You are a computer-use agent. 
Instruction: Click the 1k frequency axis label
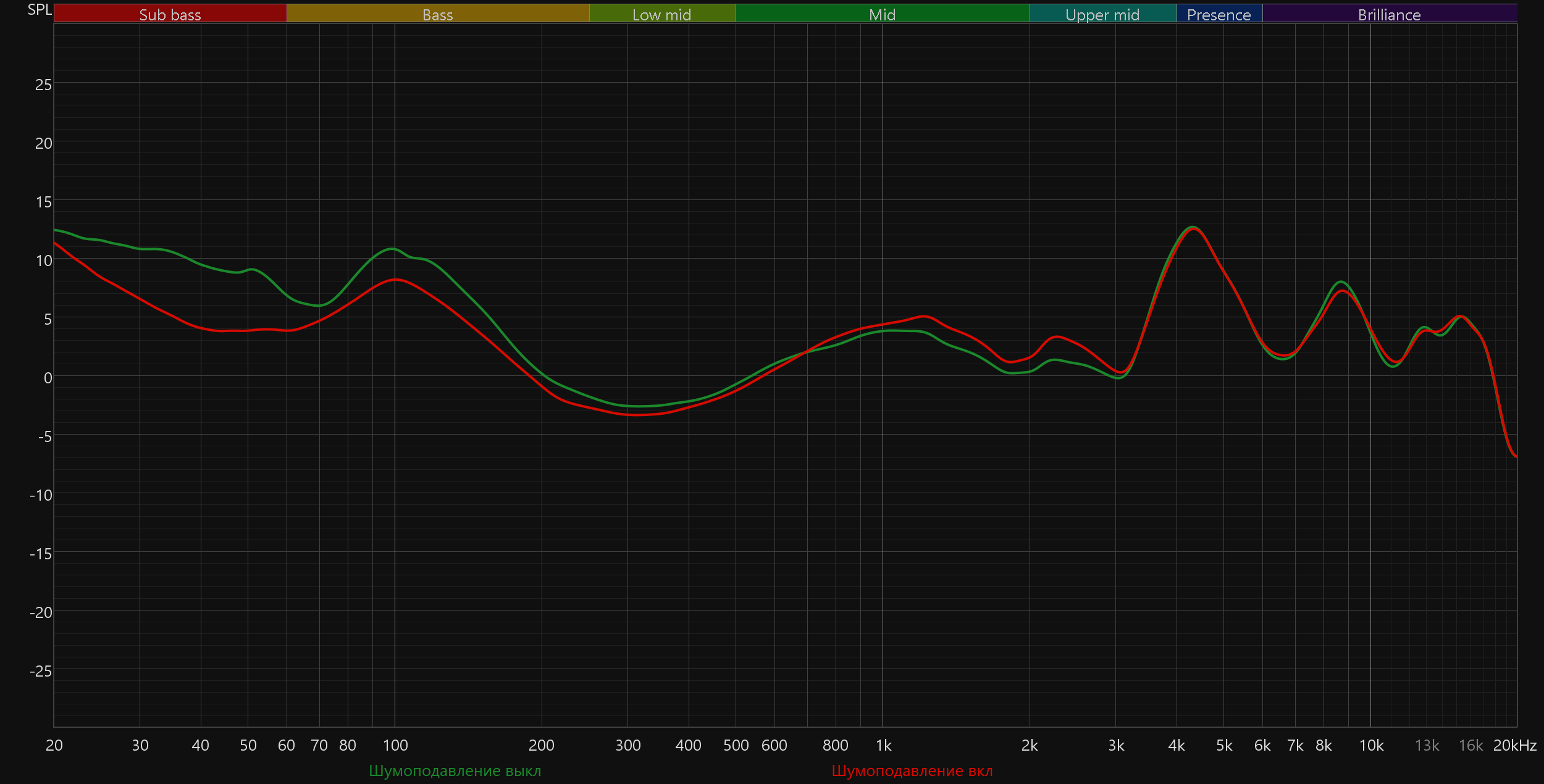(883, 745)
